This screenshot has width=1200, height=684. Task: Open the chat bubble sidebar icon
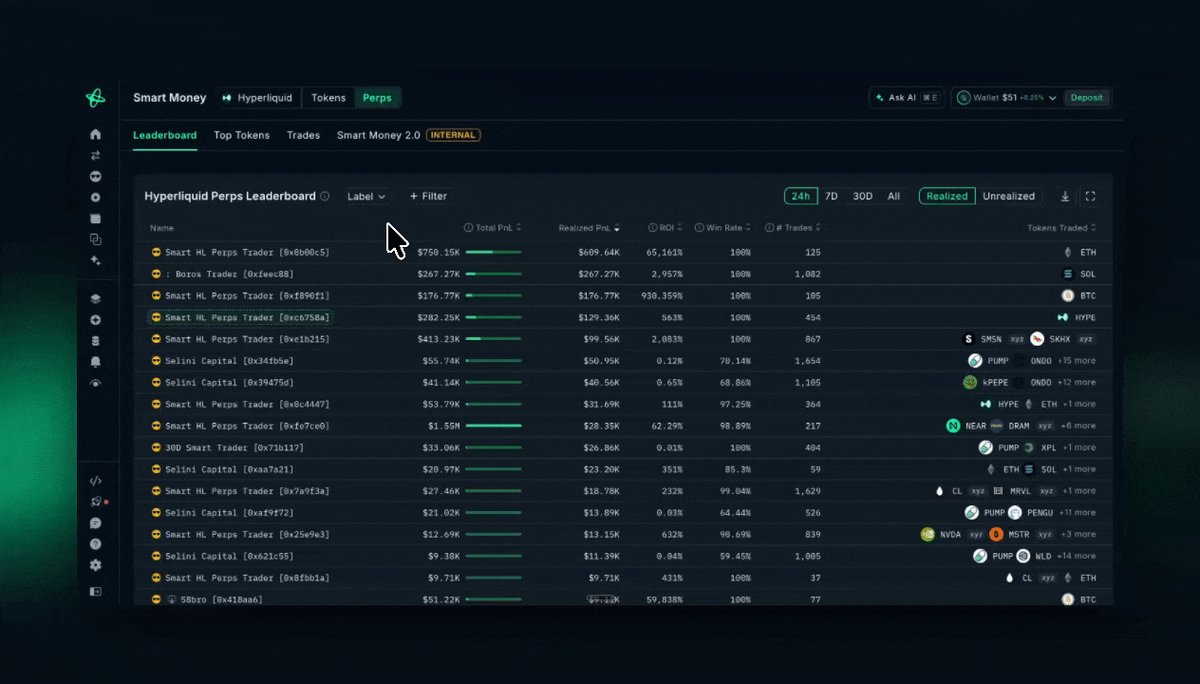point(96,523)
